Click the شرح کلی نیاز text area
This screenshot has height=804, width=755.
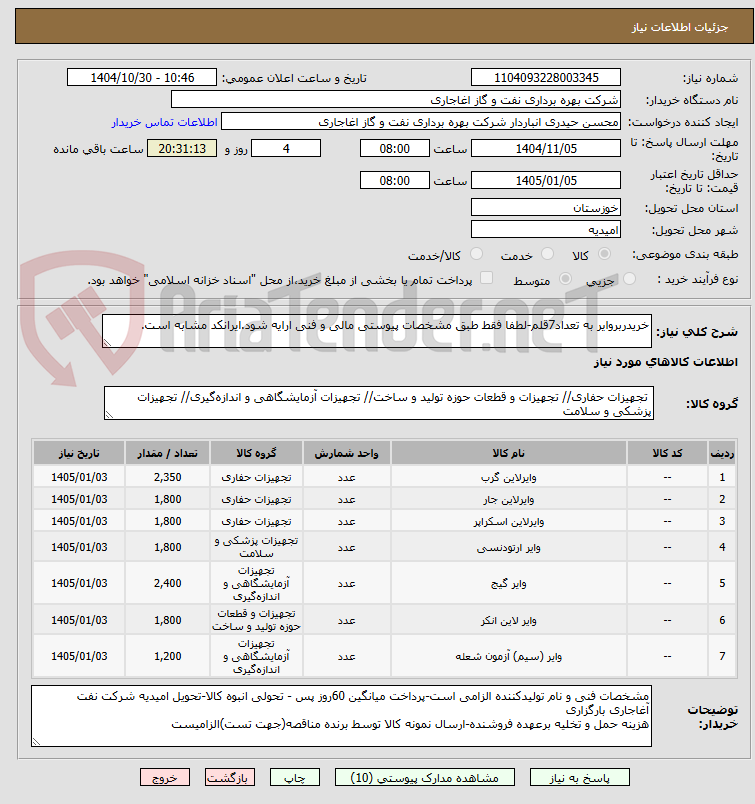tap(377, 331)
